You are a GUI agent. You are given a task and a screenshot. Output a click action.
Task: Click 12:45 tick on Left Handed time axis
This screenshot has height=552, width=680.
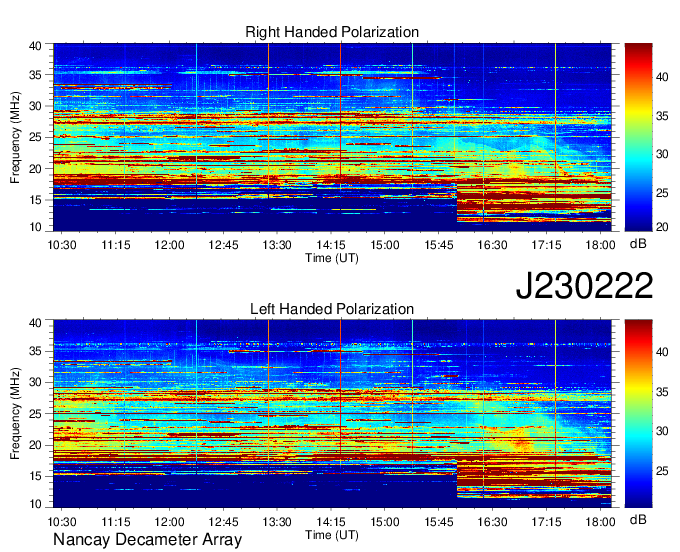click(x=223, y=522)
